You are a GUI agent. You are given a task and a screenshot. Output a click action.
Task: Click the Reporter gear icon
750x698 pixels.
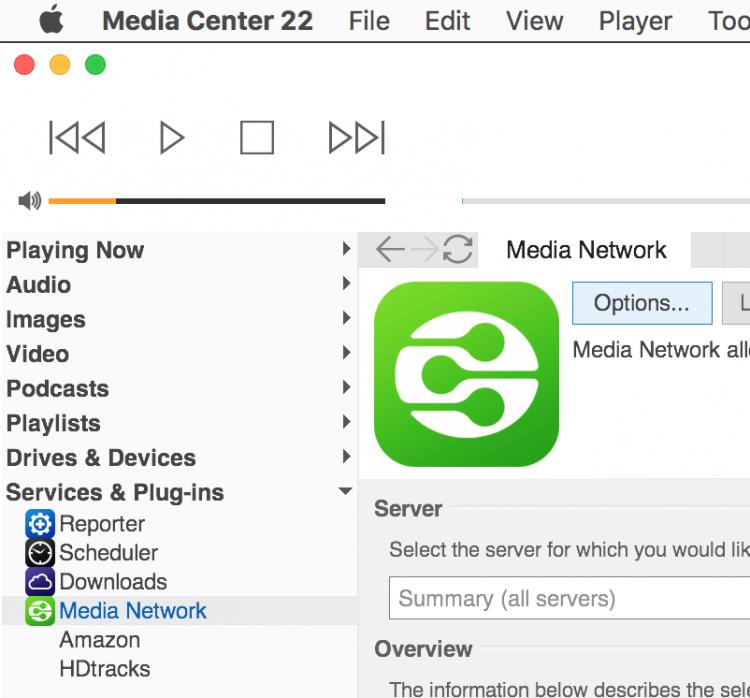coord(40,524)
